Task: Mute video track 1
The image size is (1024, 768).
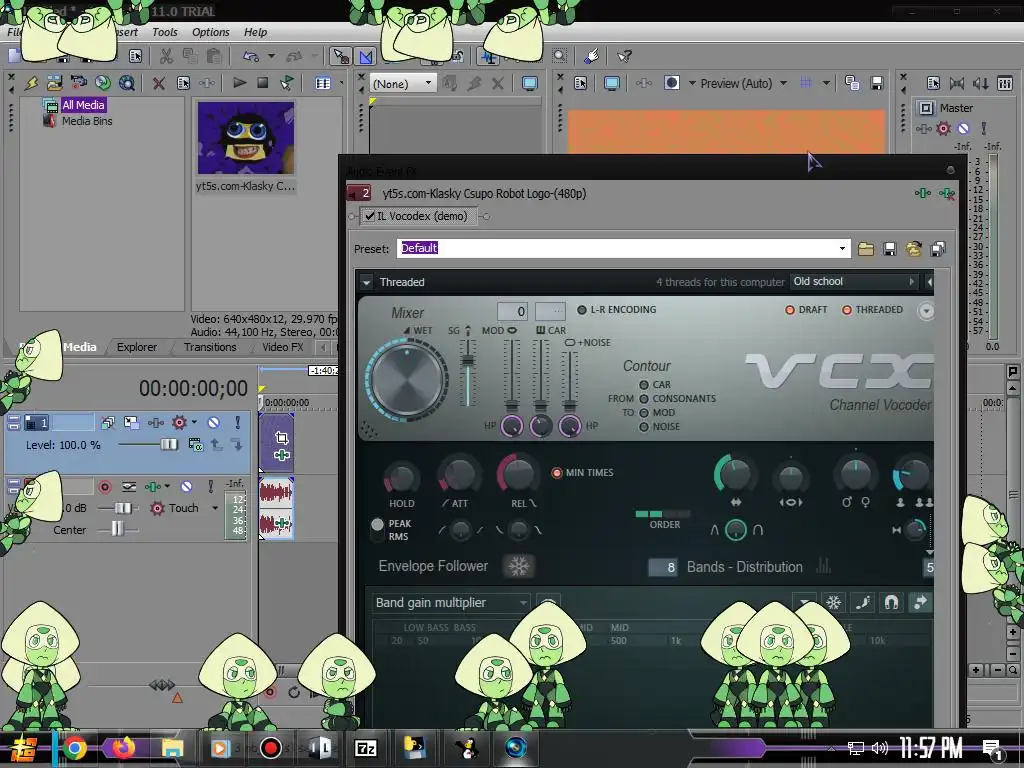Action: 214,423
